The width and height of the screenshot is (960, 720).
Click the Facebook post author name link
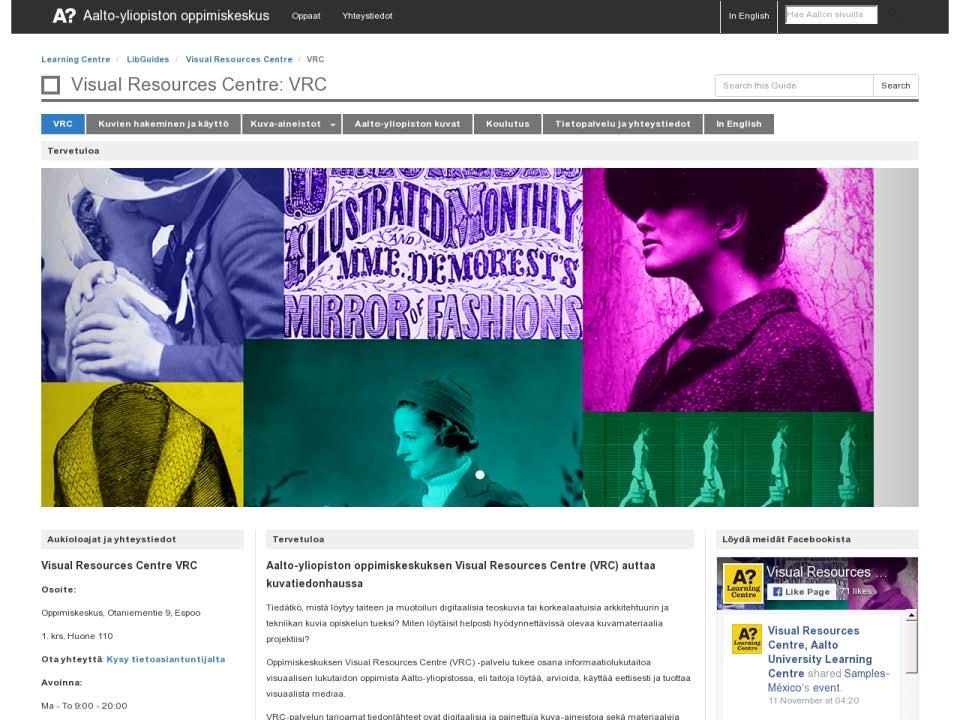(819, 651)
